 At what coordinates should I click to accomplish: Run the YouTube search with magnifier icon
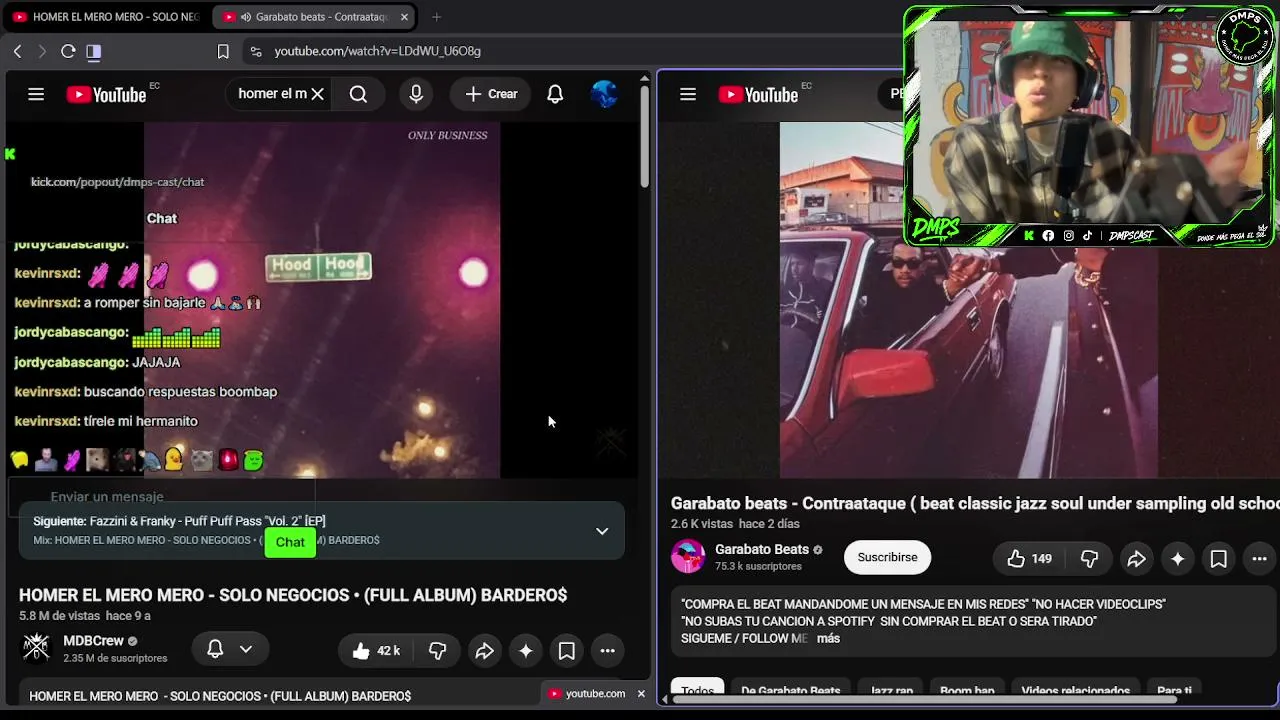tap(358, 94)
